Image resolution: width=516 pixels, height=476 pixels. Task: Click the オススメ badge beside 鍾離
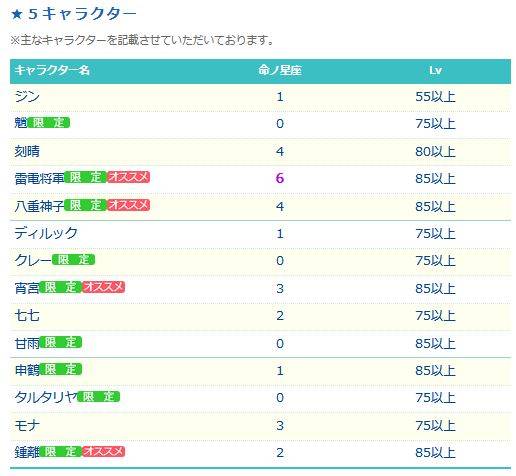(x=104, y=451)
